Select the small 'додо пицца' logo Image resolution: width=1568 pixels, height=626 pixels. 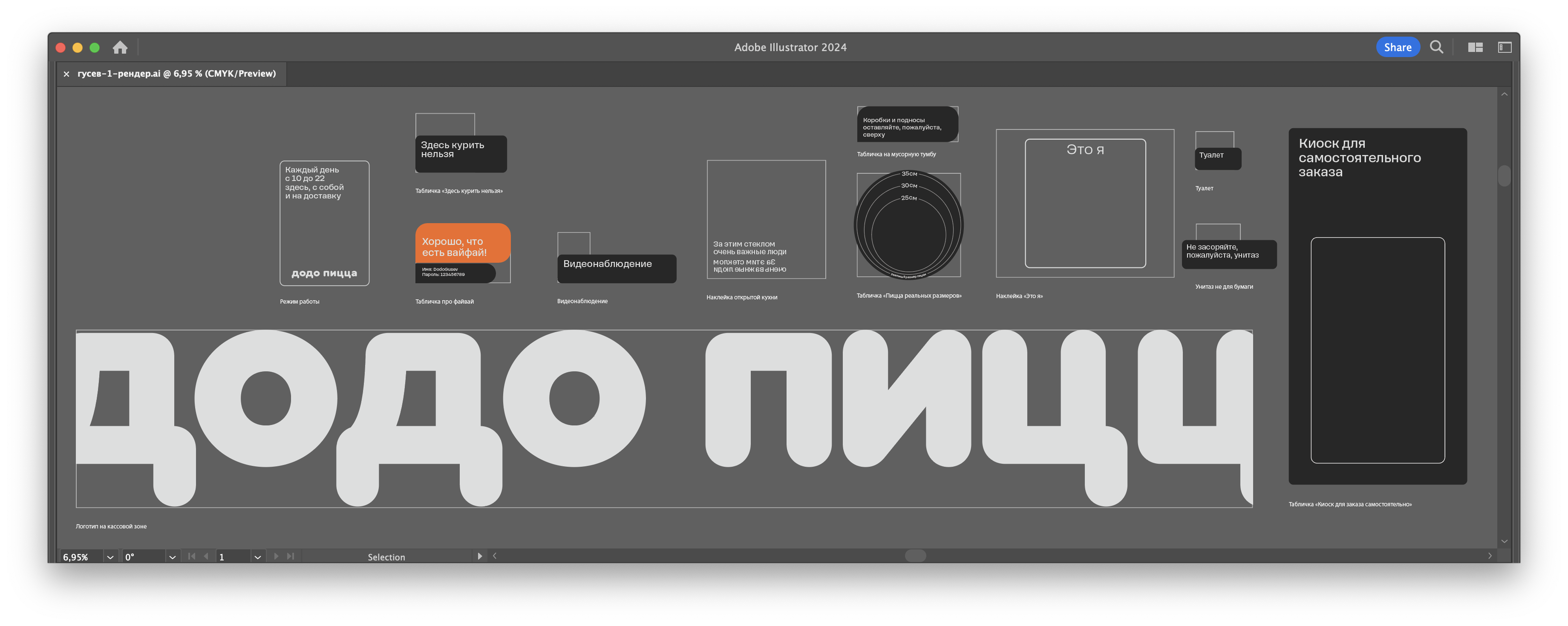pos(324,273)
